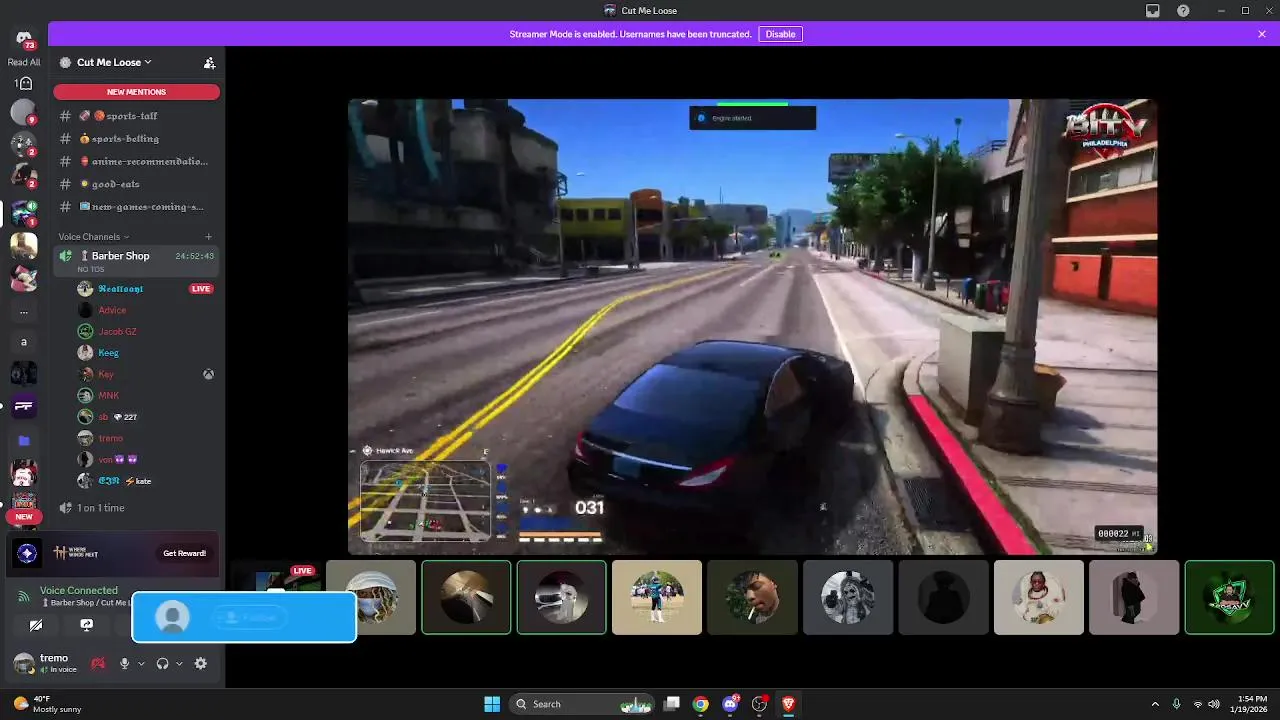Image resolution: width=1280 pixels, height=720 pixels.
Task: Open User Settings gear
Action: (x=201, y=663)
